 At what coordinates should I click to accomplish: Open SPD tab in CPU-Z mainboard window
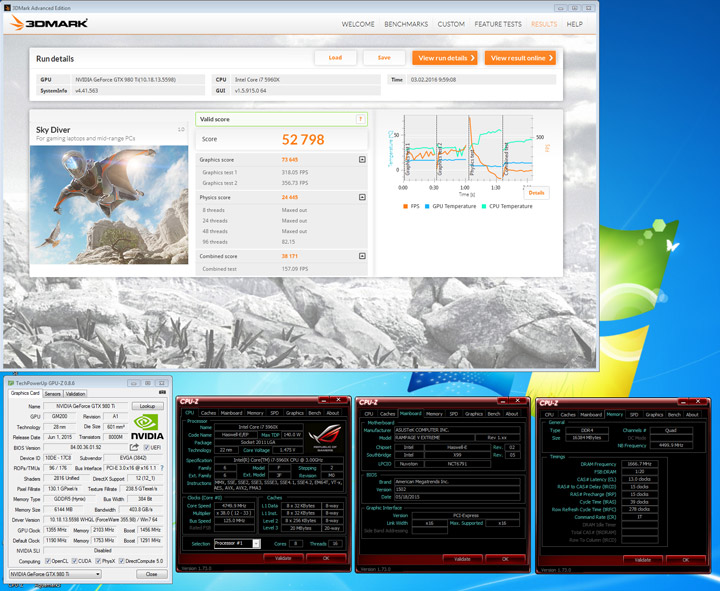[454, 413]
